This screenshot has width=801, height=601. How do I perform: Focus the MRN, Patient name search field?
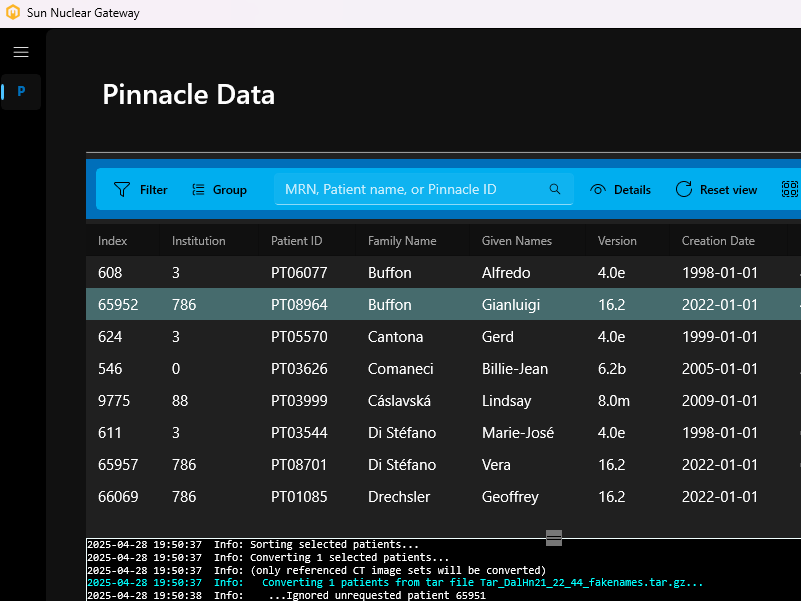423,189
